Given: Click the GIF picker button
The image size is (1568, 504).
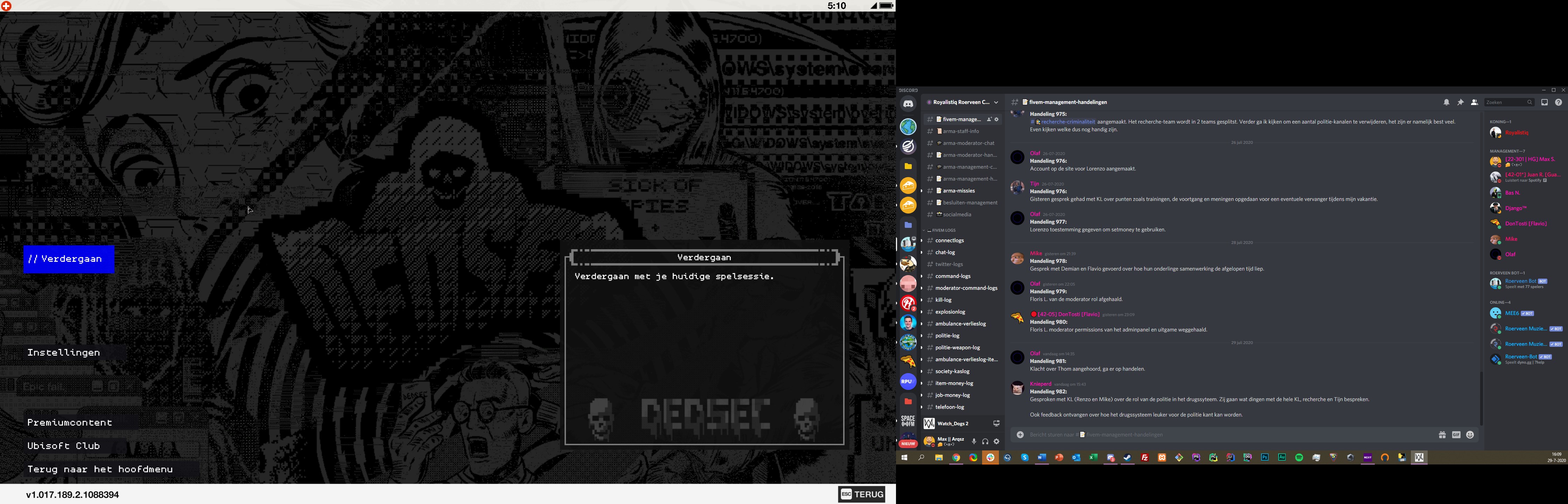Looking at the screenshot, I should pos(1455,435).
